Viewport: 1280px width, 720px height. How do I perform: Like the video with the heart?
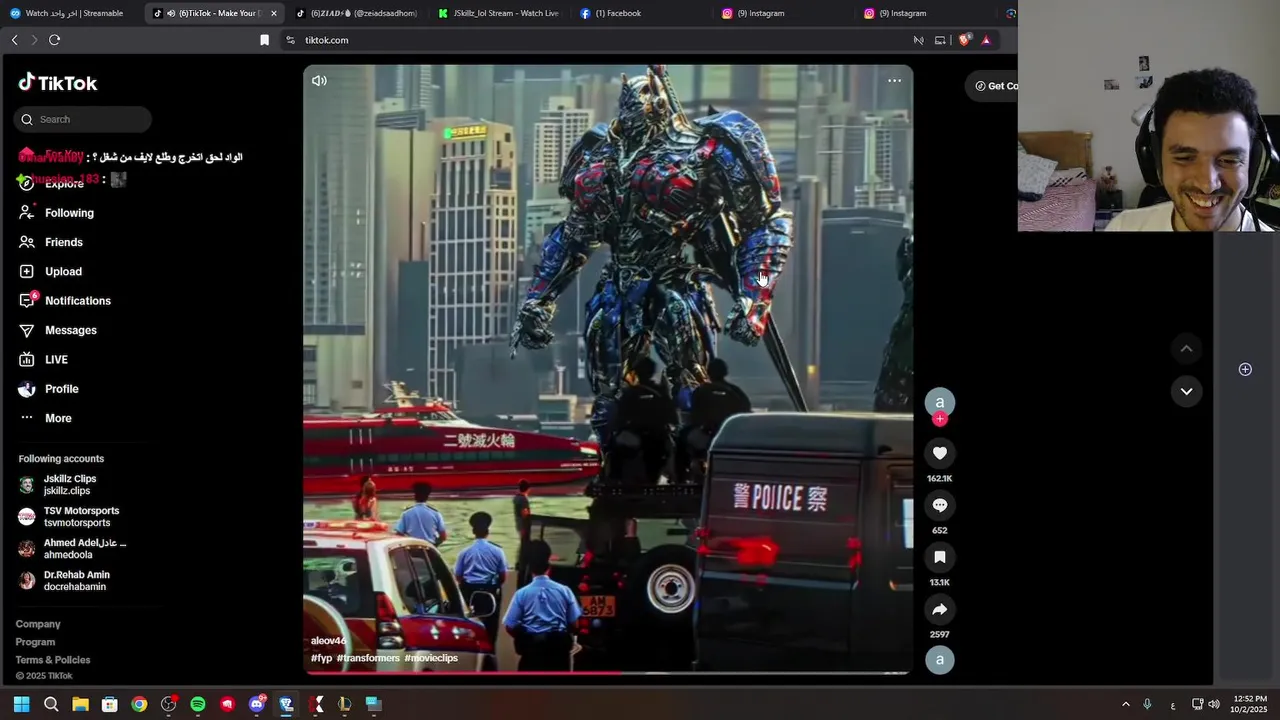coord(939,453)
